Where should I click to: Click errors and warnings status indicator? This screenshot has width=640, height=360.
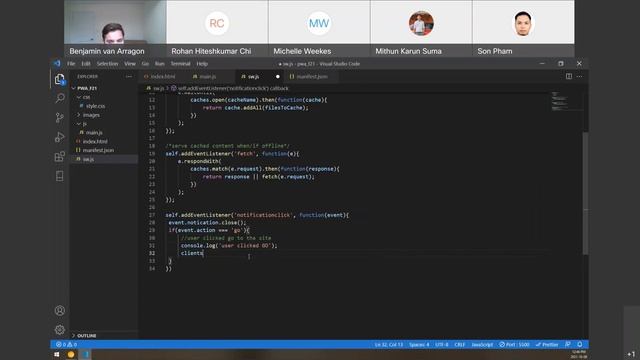(66, 344)
